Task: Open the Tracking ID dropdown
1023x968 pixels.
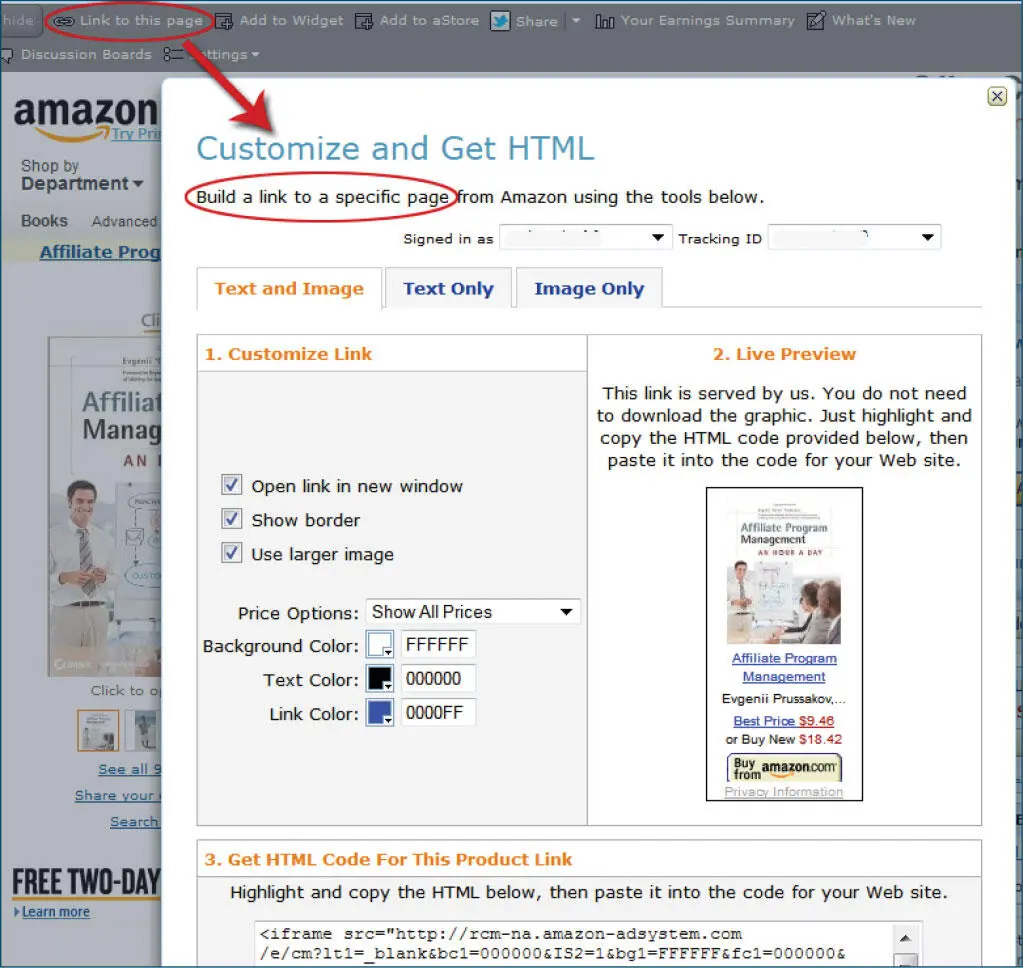Action: pos(853,238)
